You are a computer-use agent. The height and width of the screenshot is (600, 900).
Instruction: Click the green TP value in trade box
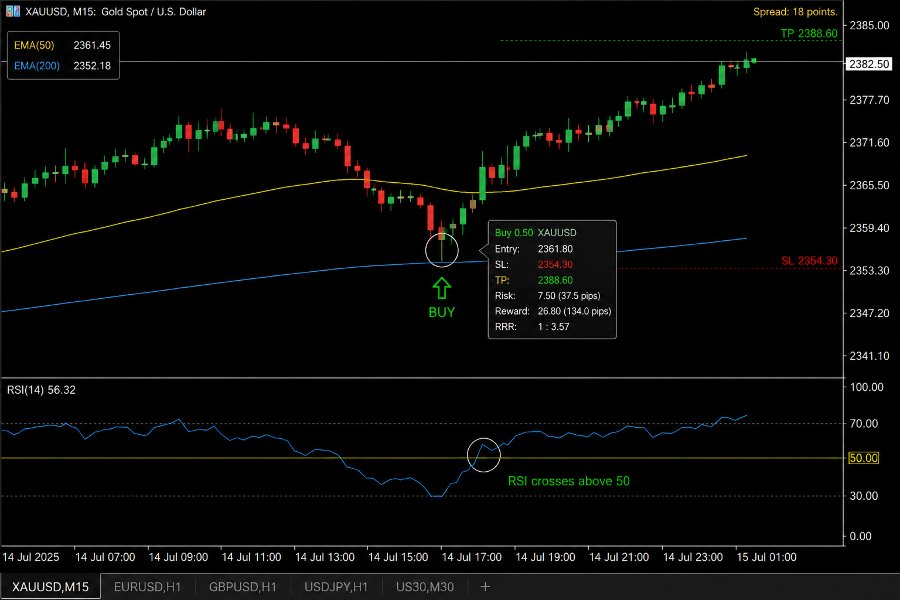click(555, 280)
